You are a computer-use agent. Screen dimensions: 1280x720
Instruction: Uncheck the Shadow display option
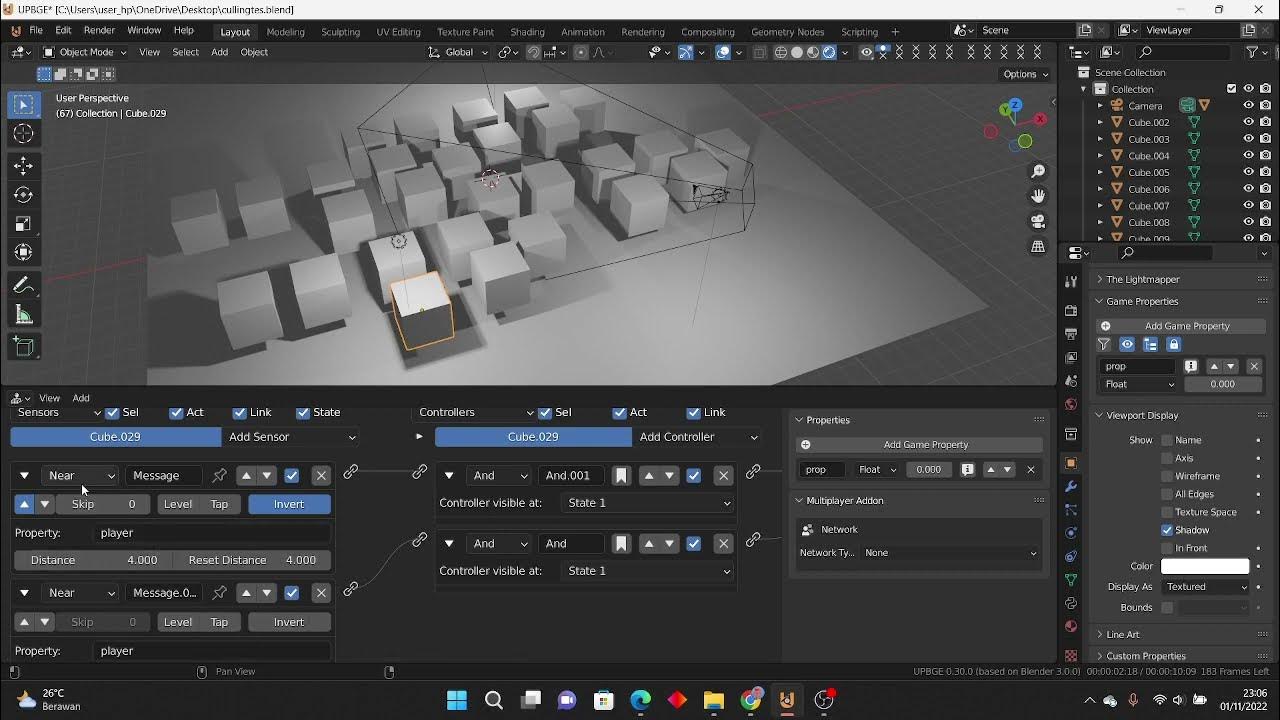[x=1167, y=530]
